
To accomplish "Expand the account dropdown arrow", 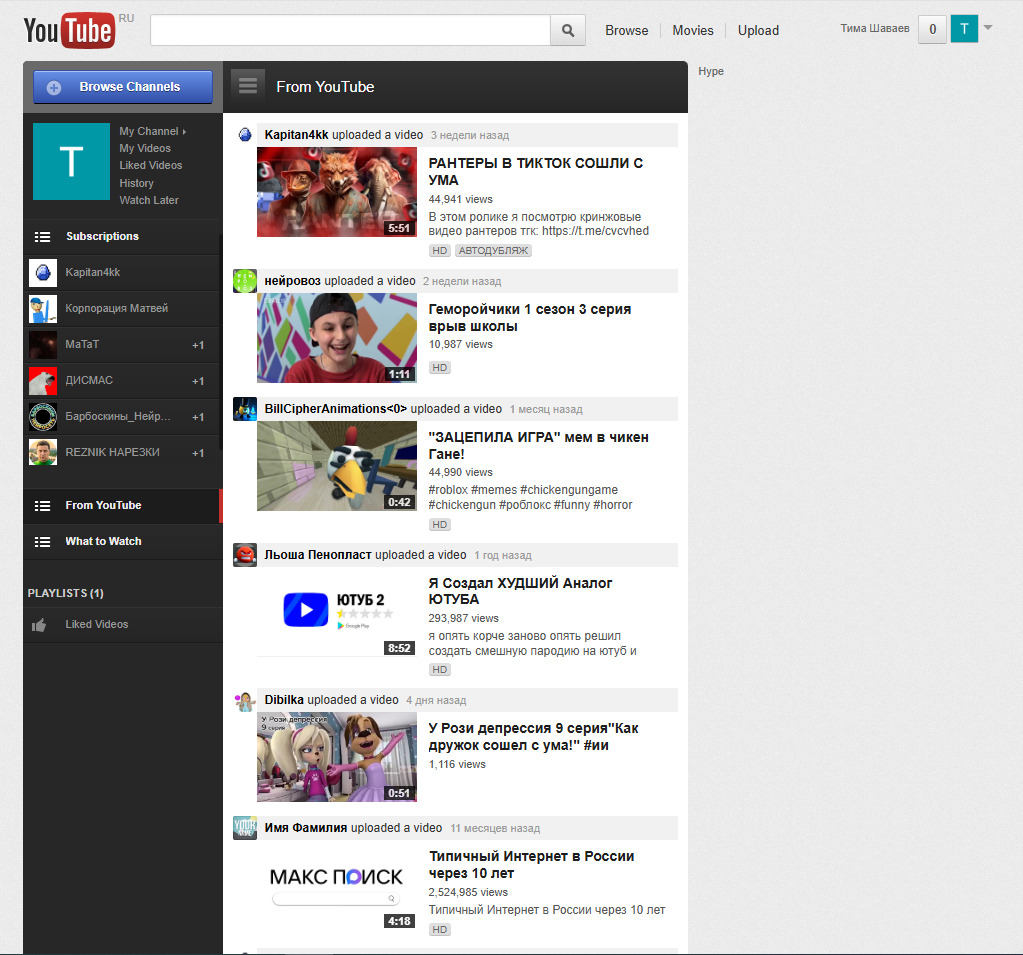I will pos(988,27).
